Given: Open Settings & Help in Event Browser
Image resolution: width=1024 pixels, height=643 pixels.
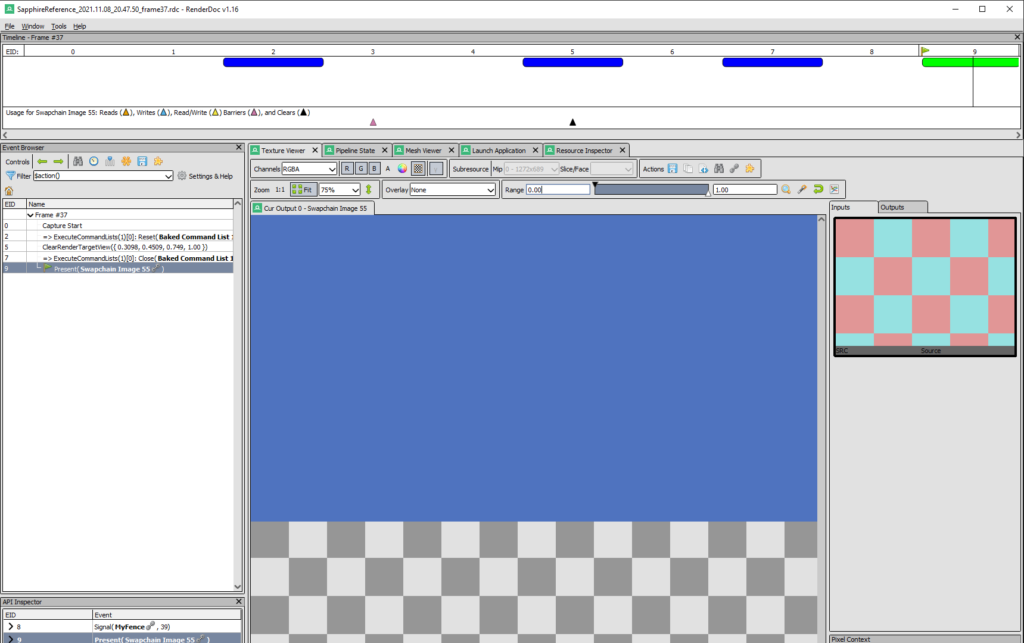Looking at the screenshot, I should pos(204,176).
